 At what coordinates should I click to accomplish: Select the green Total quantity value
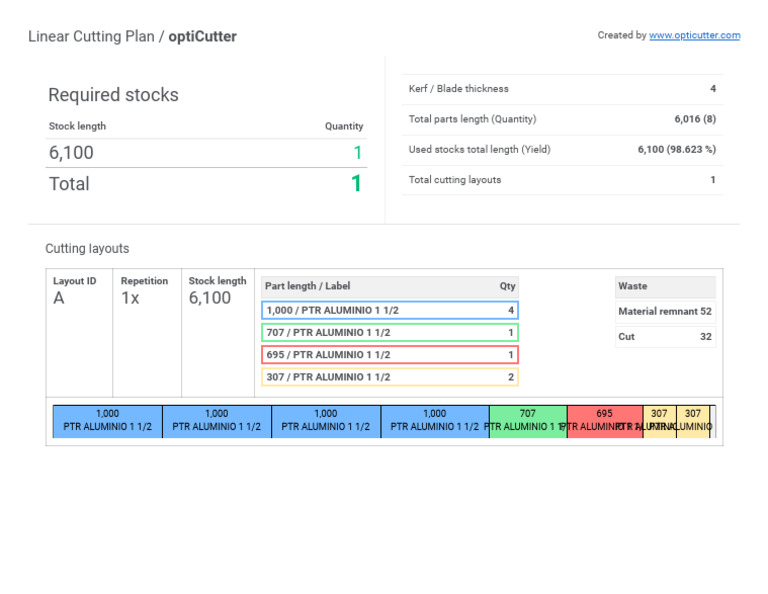point(356,184)
